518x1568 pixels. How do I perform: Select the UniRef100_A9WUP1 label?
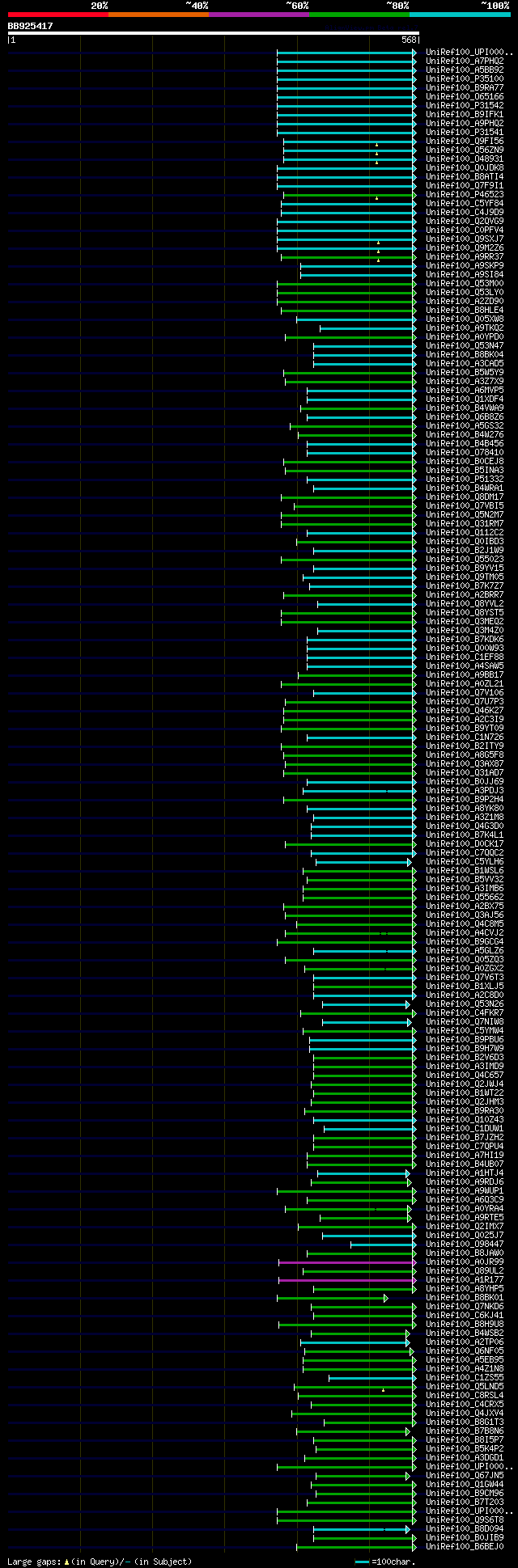465,1190
